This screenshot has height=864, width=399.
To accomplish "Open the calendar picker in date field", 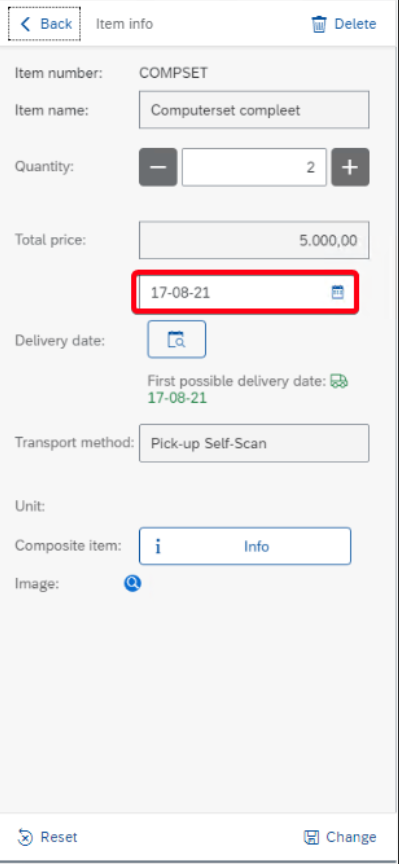I will [337, 292].
